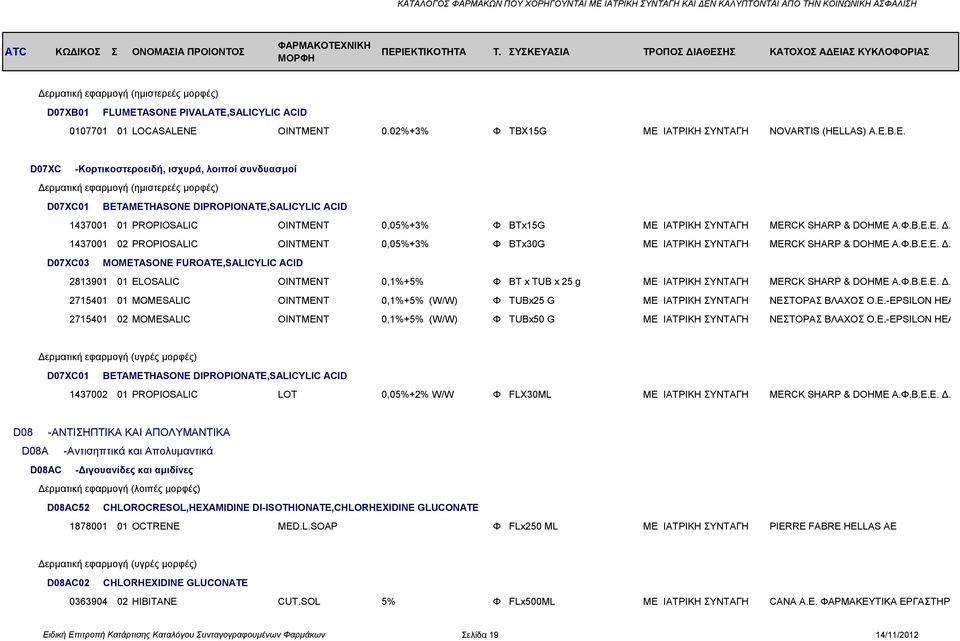The width and height of the screenshot is (960, 641).
Task: Click Δερματική εφαρμογή (υγρές μορφές) above PROPIOSALIC LOT
Action: [x=118, y=356]
